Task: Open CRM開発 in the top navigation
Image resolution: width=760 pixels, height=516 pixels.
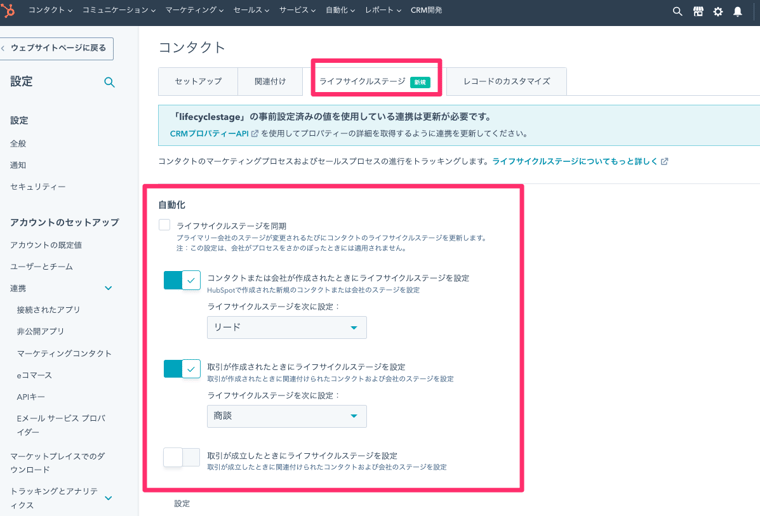Action: point(426,10)
